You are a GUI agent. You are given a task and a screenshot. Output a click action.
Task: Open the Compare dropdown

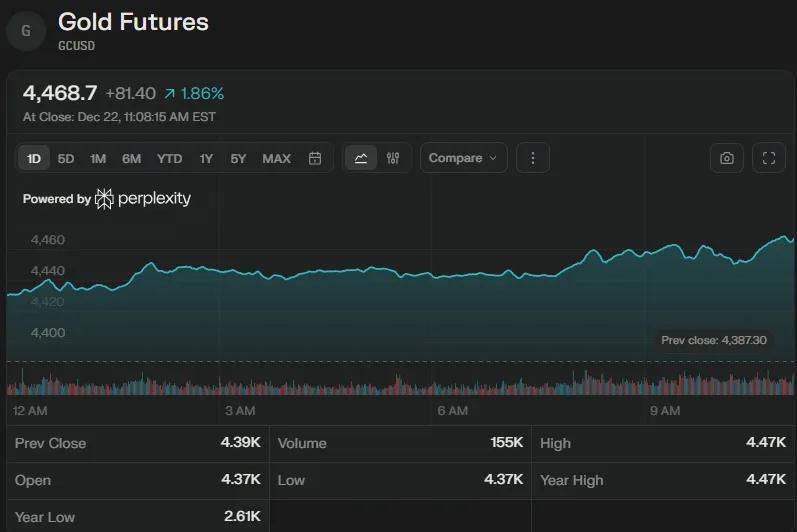pos(463,158)
